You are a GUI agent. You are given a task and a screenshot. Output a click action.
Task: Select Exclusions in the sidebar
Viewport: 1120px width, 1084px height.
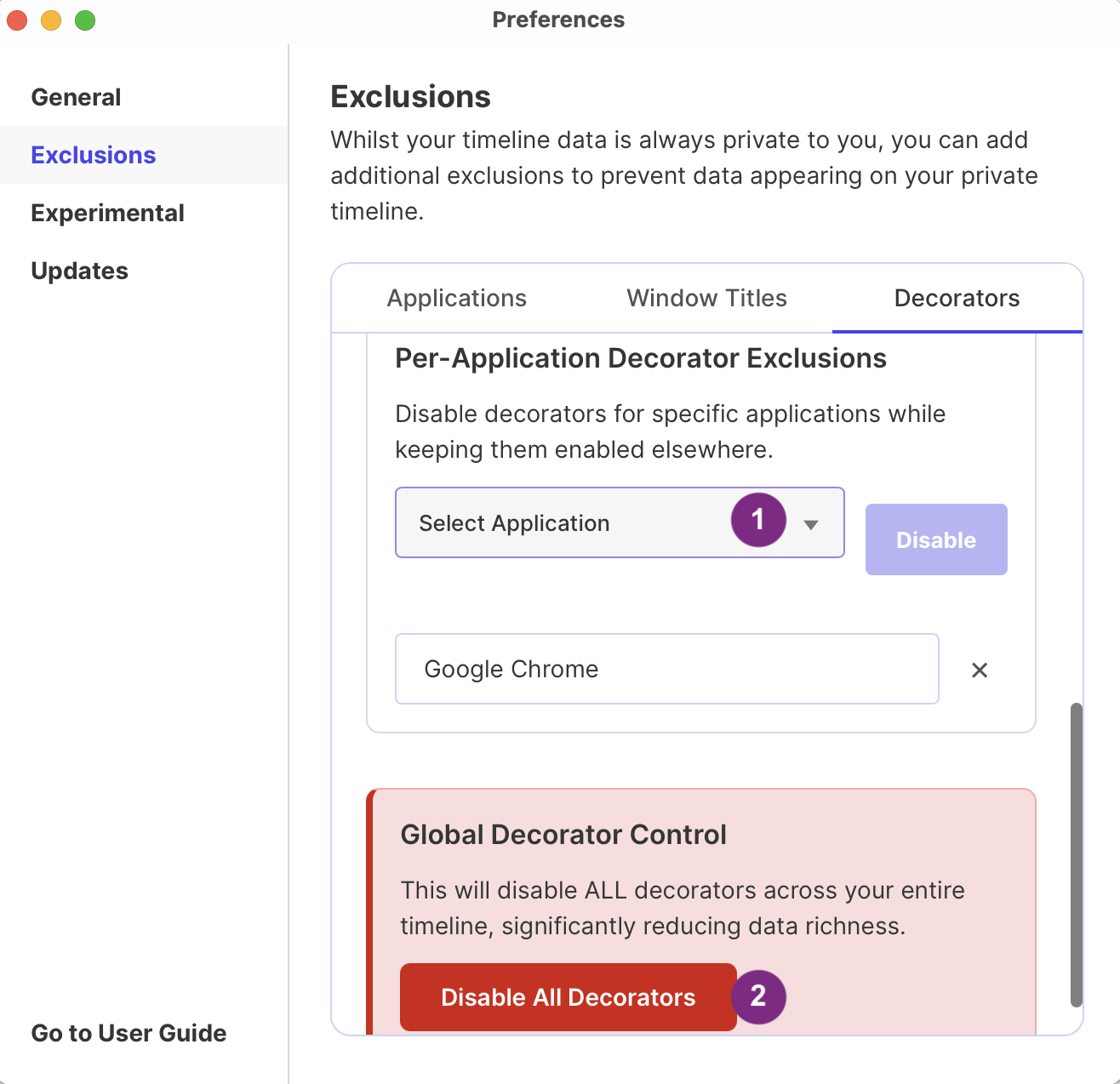click(94, 155)
